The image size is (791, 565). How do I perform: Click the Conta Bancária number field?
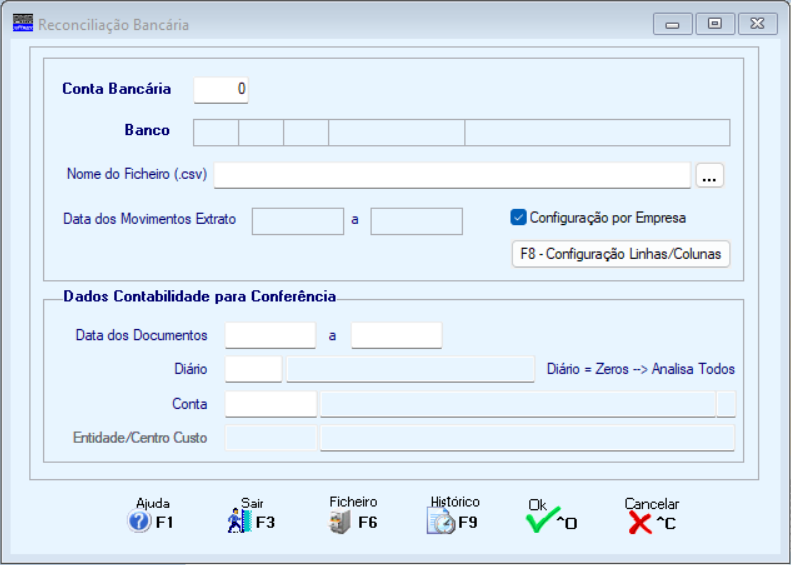(221, 90)
